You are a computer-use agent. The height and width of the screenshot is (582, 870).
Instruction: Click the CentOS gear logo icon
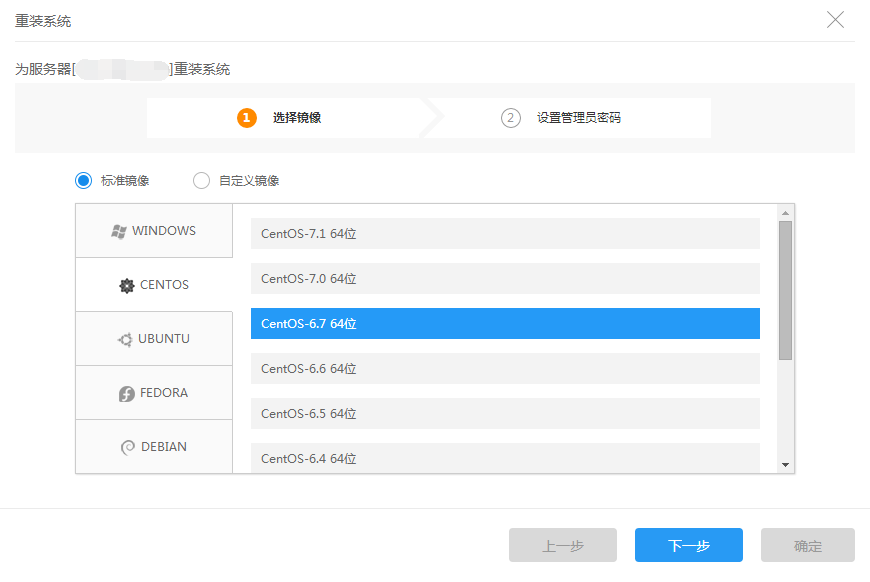point(127,285)
